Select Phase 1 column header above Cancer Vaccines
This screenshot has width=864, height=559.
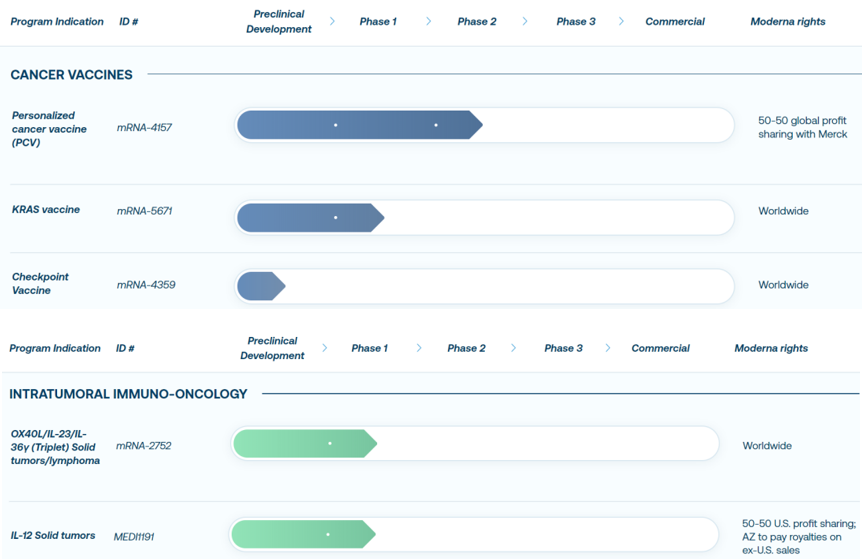[x=378, y=21]
